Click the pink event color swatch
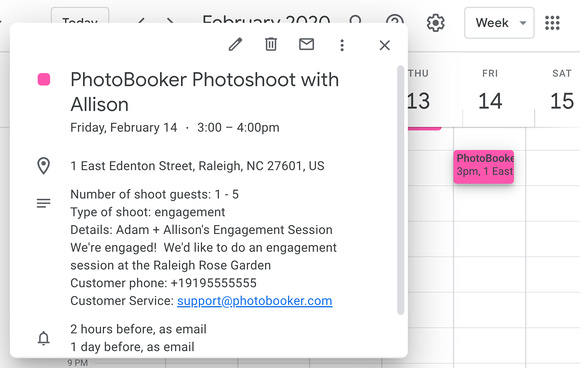The image size is (580, 368). click(x=44, y=80)
